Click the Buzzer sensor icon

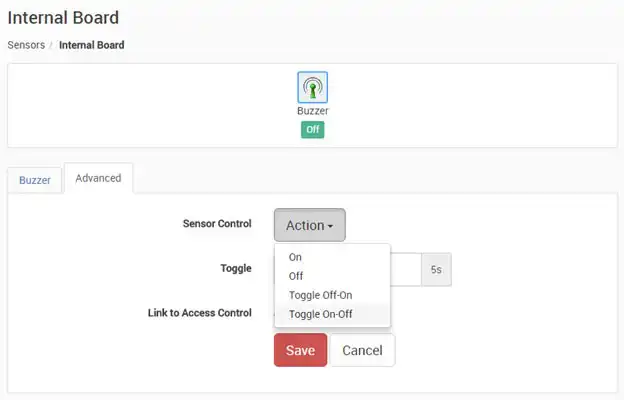tap(312, 88)
